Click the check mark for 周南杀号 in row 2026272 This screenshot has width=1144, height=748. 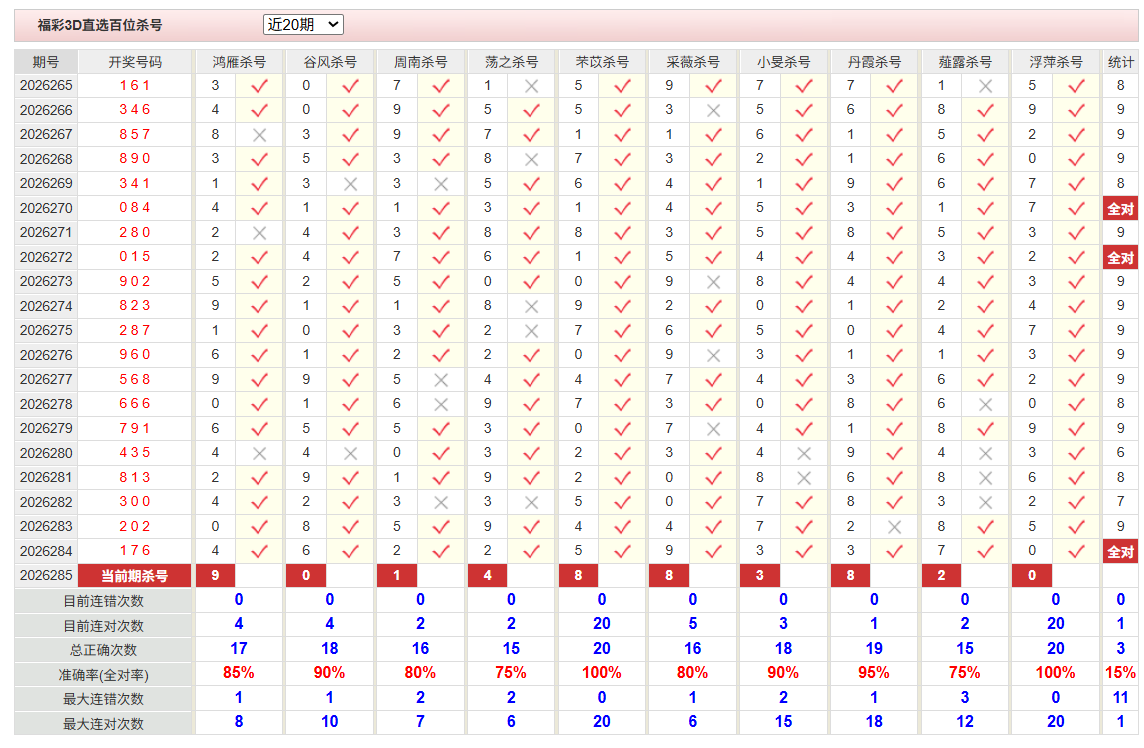click(441, 258)
